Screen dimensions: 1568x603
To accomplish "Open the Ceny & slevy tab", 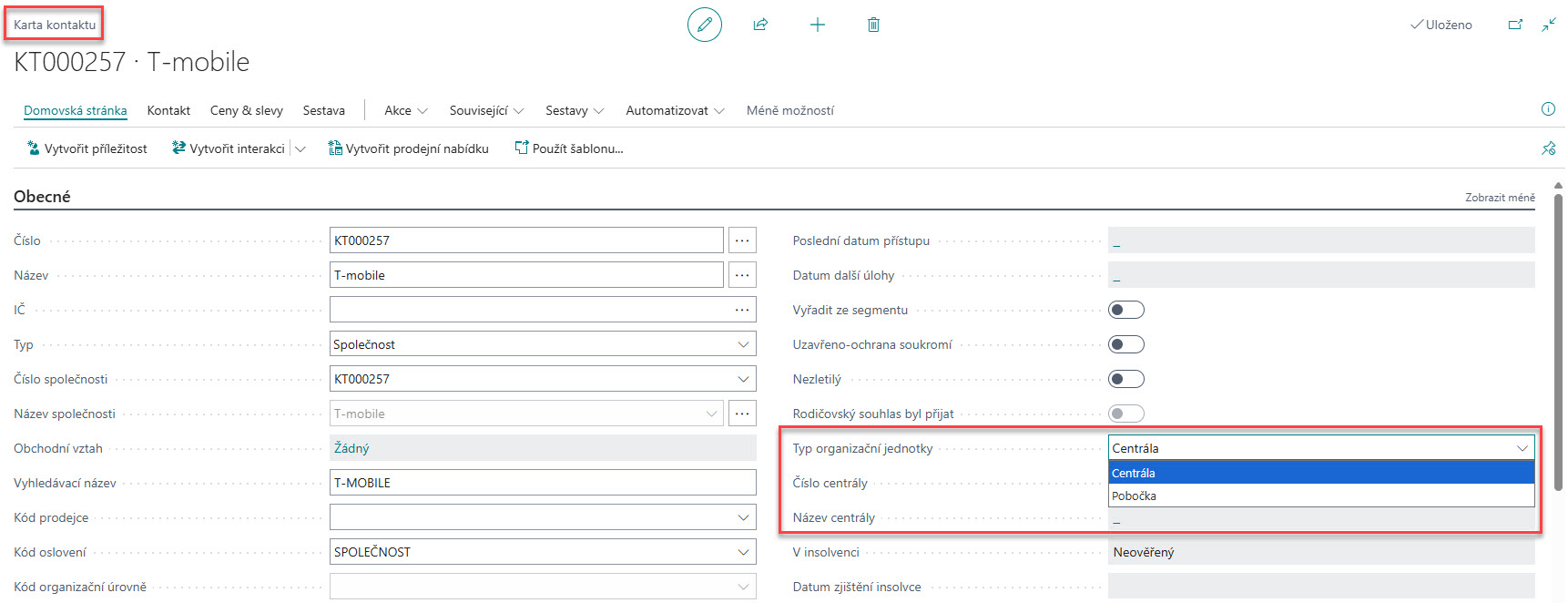I will point(247,110).
